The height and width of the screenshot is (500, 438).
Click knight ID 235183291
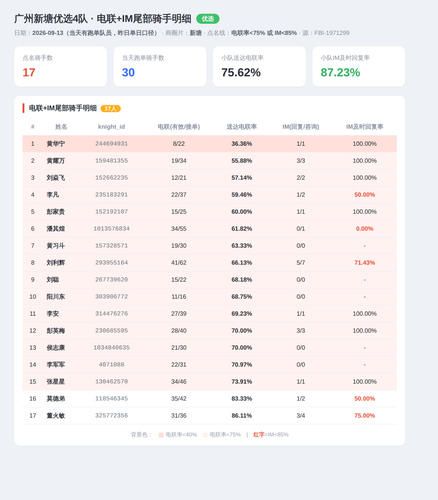111,195
